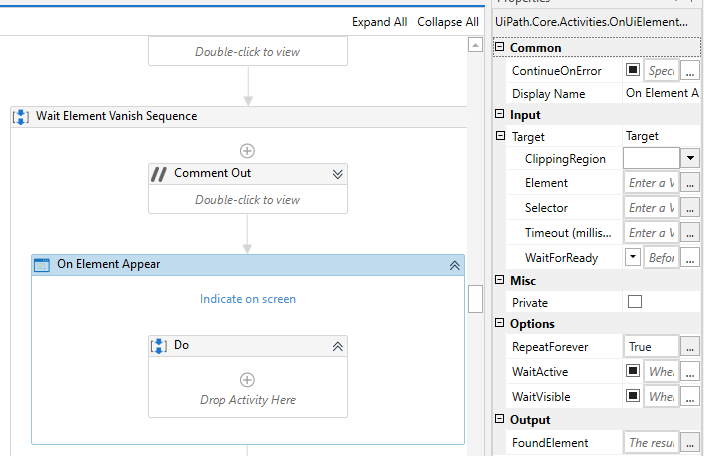704x456 pixels.
Task: Click plus icon above Comment Out activity
Action: (x=247, y=151)
